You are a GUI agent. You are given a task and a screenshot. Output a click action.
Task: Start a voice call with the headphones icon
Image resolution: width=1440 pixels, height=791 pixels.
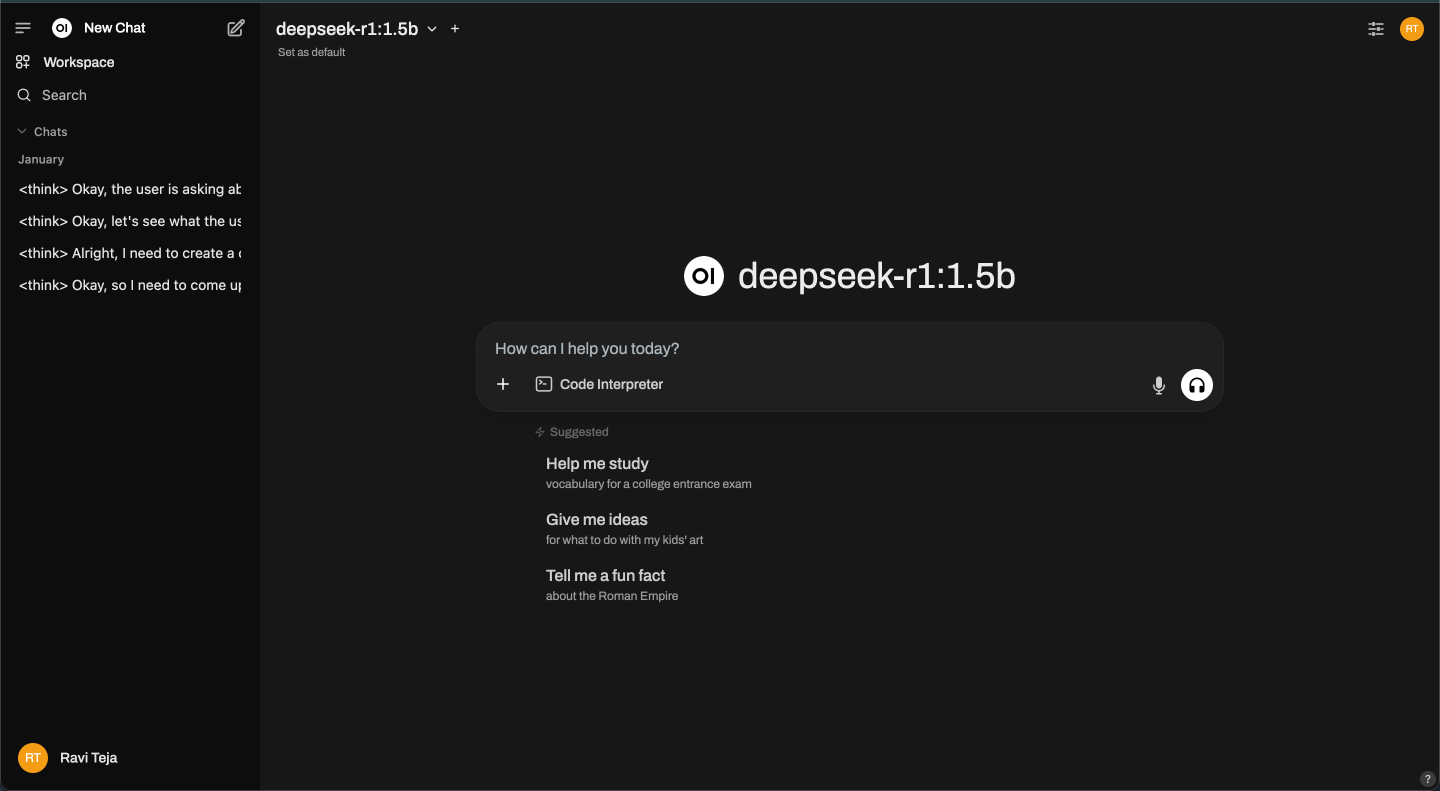(x=1196, y=384)
